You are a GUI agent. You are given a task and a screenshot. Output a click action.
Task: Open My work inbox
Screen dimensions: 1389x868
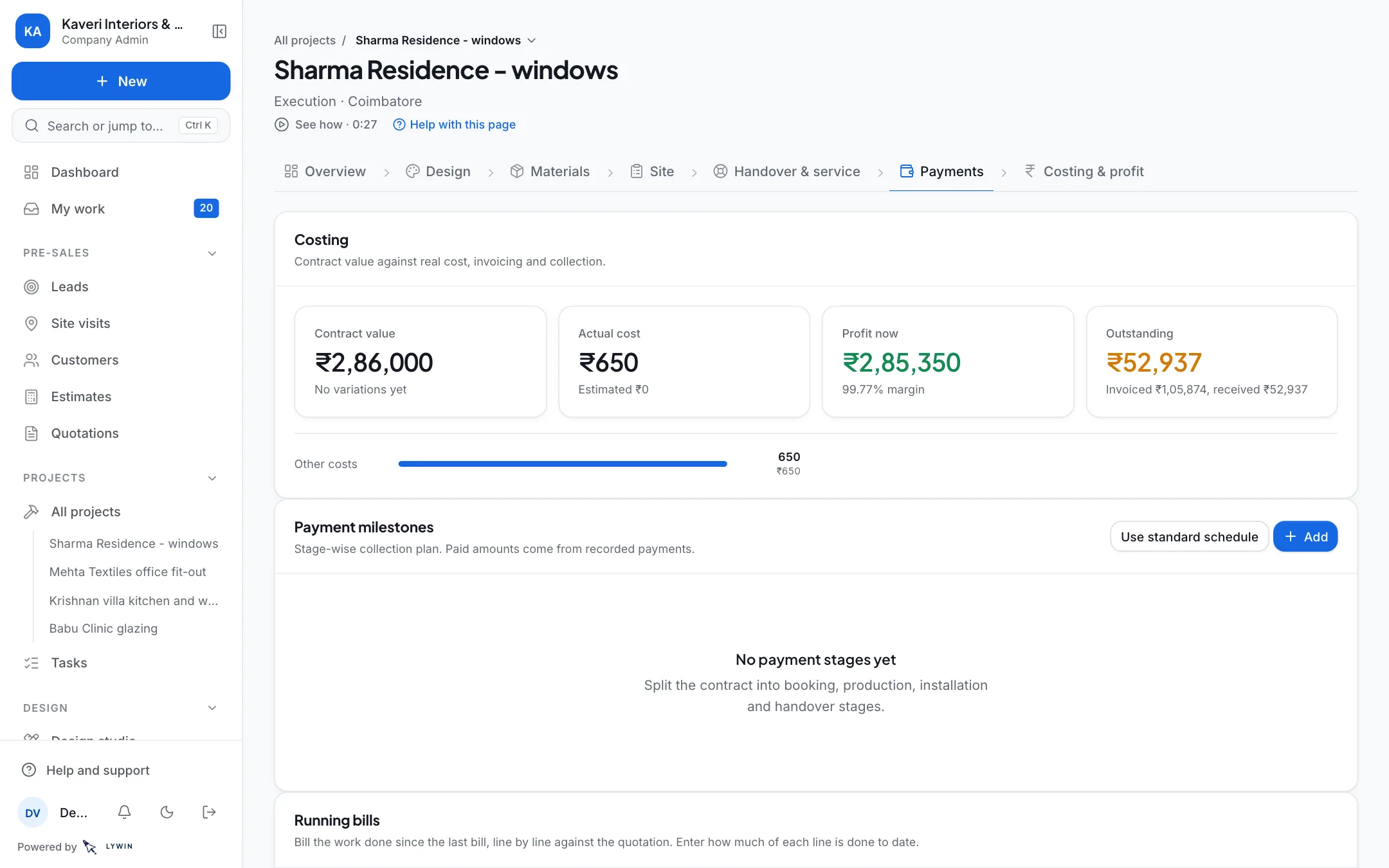click(x=121, y=209)
